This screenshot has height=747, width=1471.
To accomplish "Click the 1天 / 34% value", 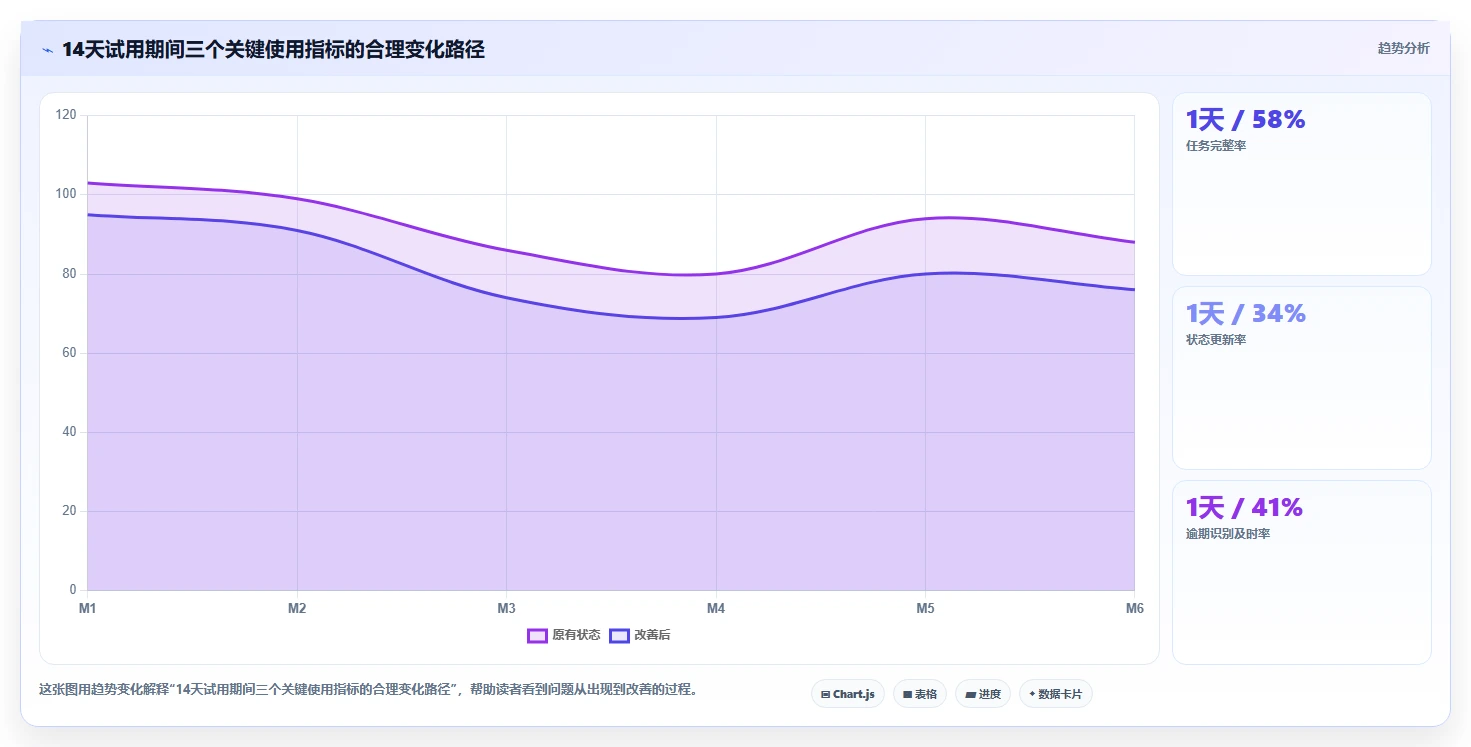I will 1245,314.
